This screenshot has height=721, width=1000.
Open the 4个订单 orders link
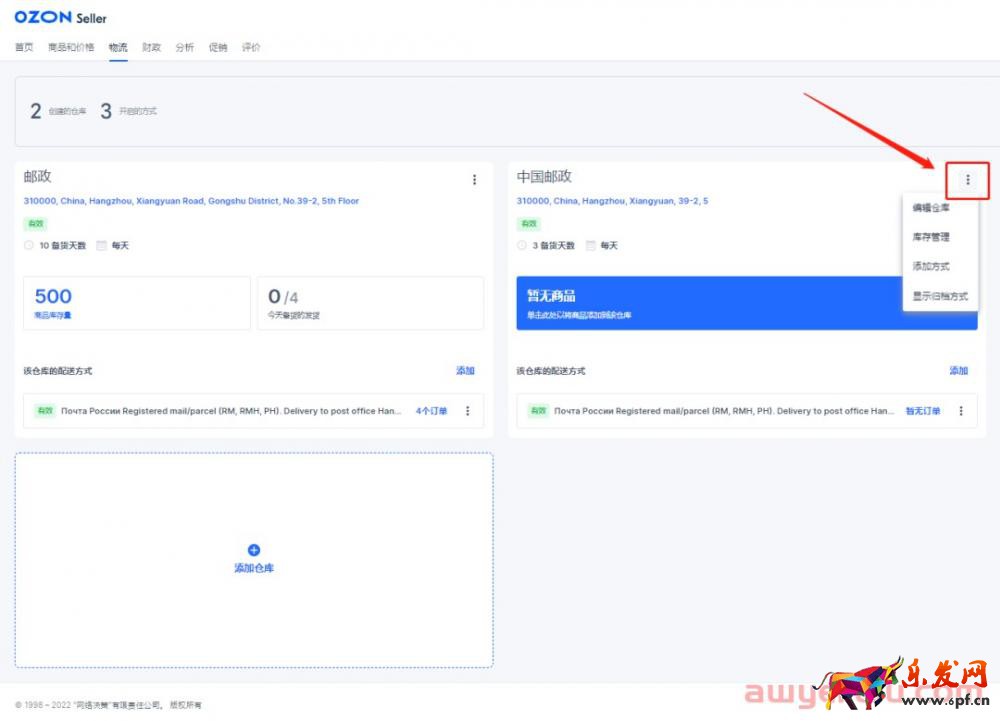432,411
